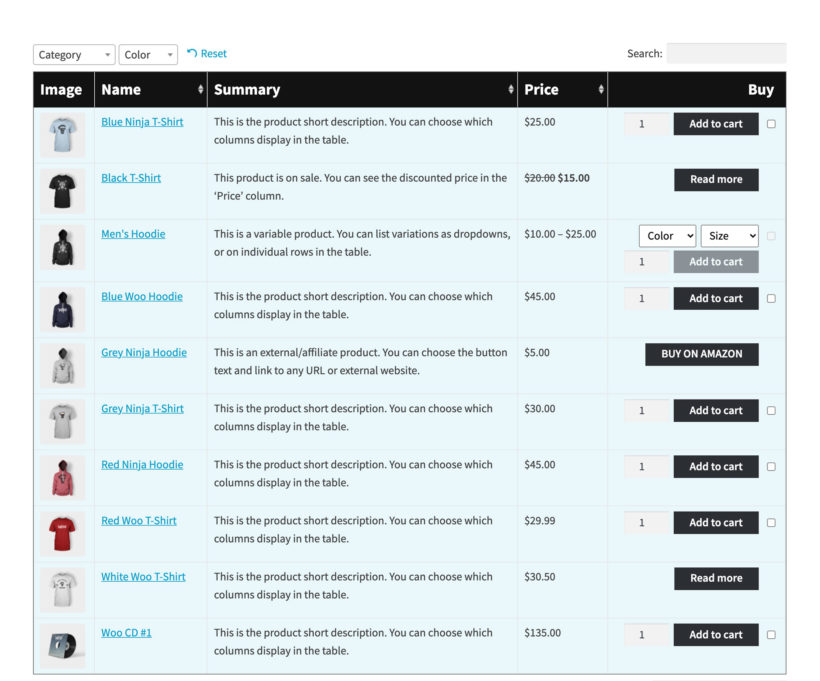The width and height of the screenshot is (820, 681).
Task: Click the Reset filters arrow icon
Action: coord(190,54)
